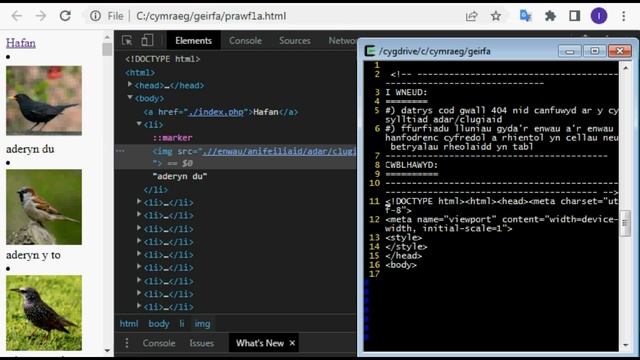This screenshot has height=360, width=640.
Task: Open the ./index.php href link in Elements
Action: coord(216,112)
